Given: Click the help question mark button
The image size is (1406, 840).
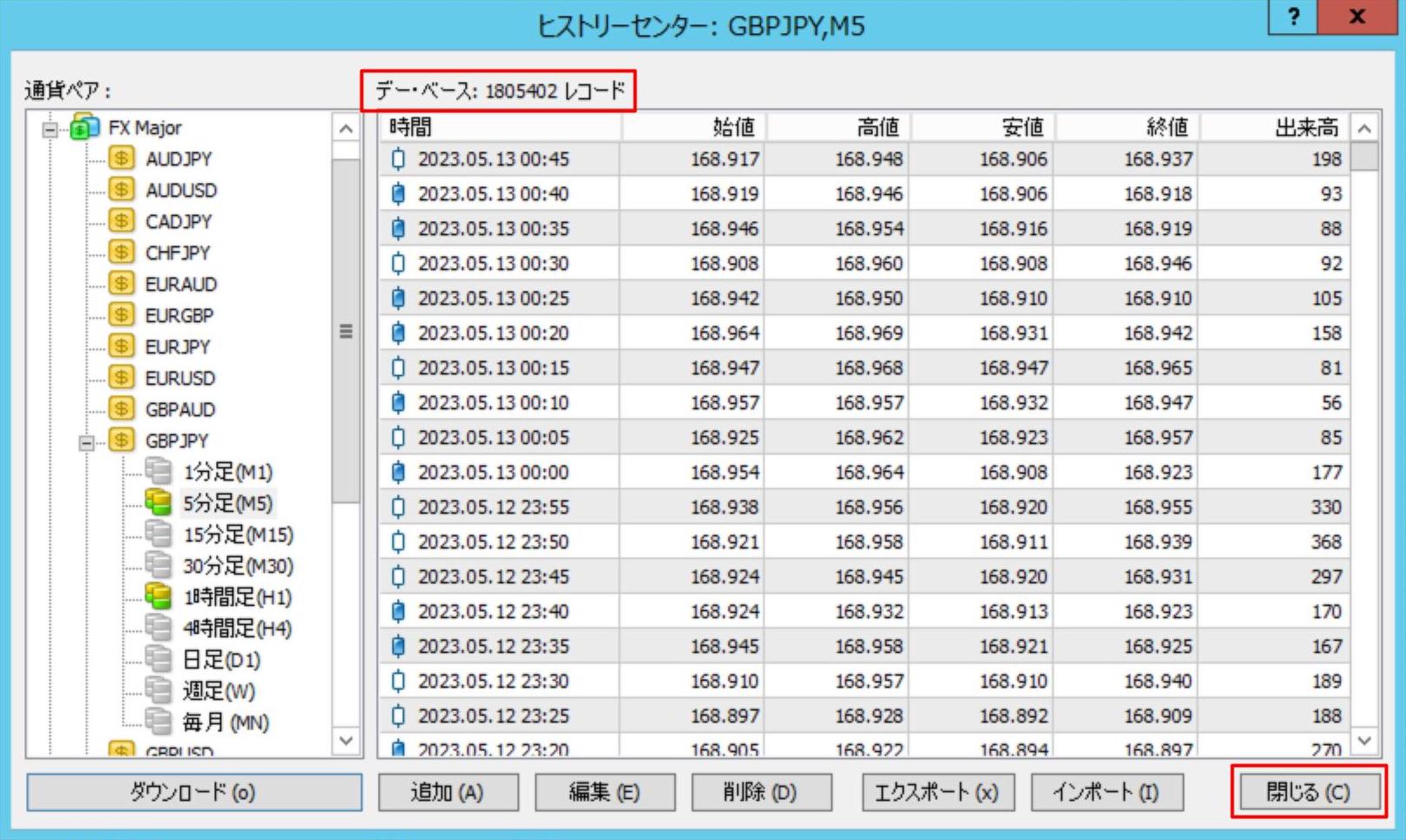Looking at the screenshot, I should [x=1293, y=17].
